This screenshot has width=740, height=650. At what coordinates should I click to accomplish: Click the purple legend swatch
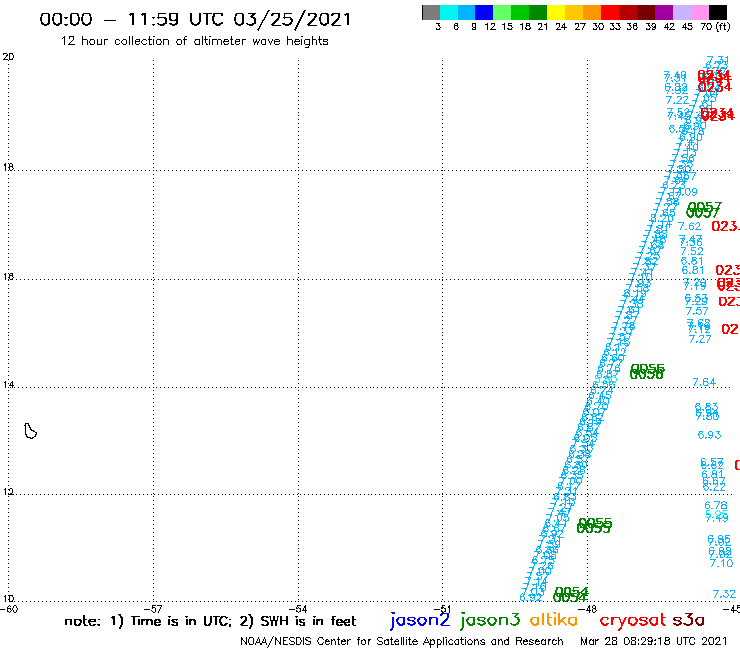click(x=664, y=12)
